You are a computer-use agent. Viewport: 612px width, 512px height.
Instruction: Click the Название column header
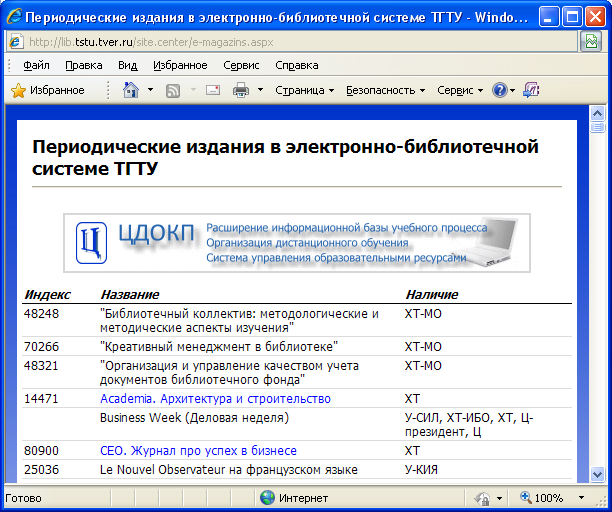click(130, 295)
